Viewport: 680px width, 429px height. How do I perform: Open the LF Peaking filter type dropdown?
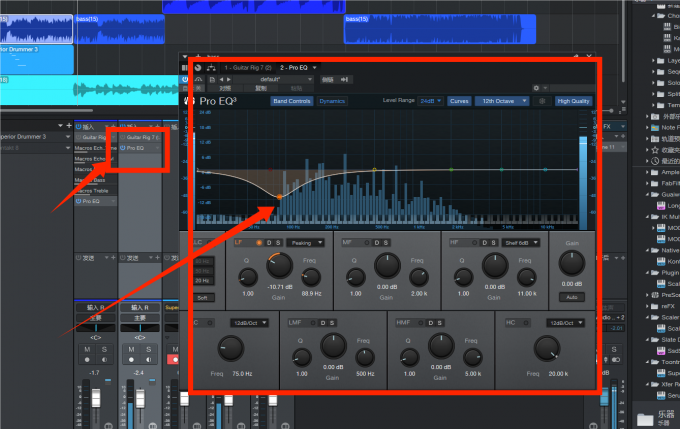click(x=305, y=243)
